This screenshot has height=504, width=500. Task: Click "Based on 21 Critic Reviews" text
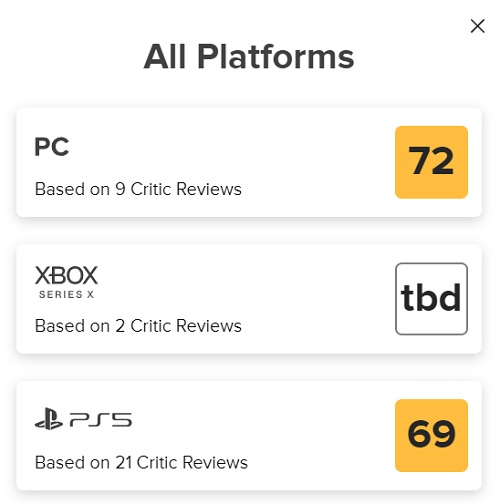tap(141, 462)
